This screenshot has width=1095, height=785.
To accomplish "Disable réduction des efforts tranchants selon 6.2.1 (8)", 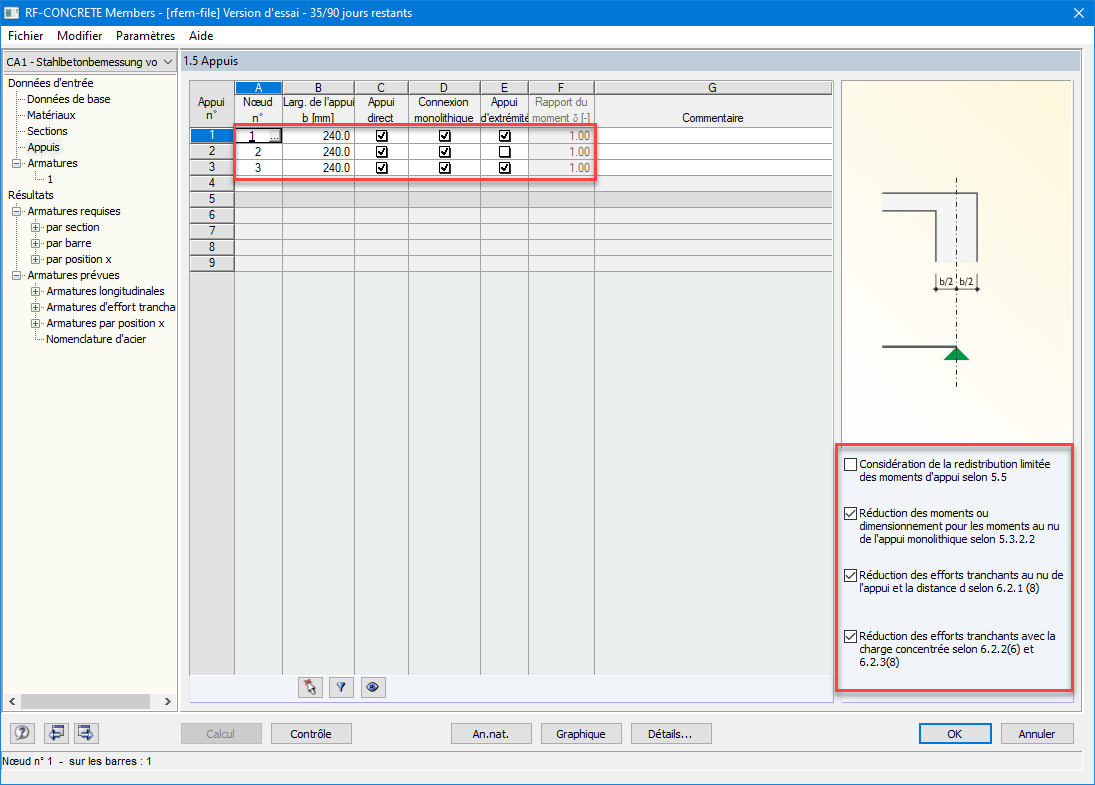I will pos(851,575).
